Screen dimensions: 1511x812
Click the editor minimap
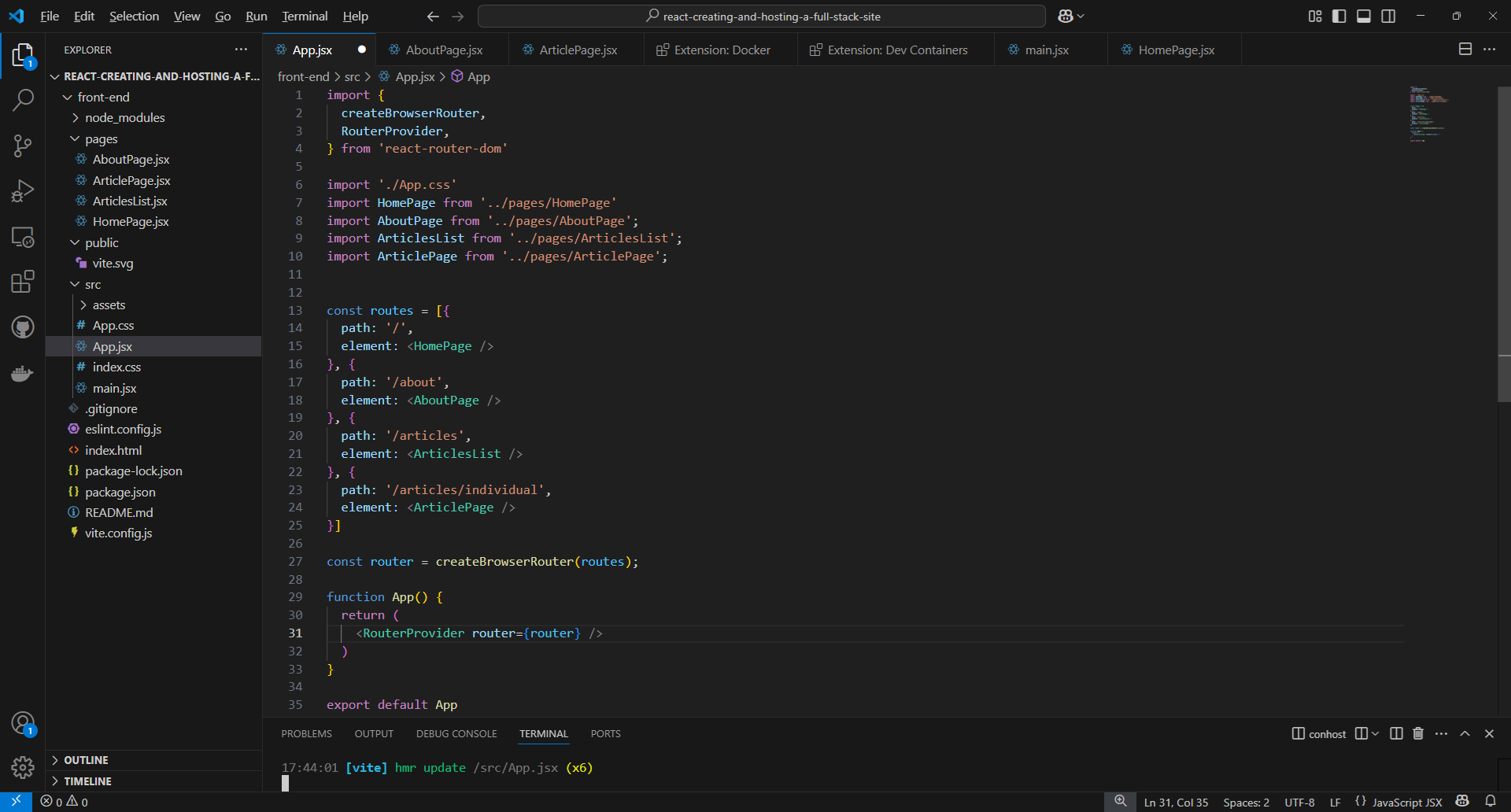1430,114
